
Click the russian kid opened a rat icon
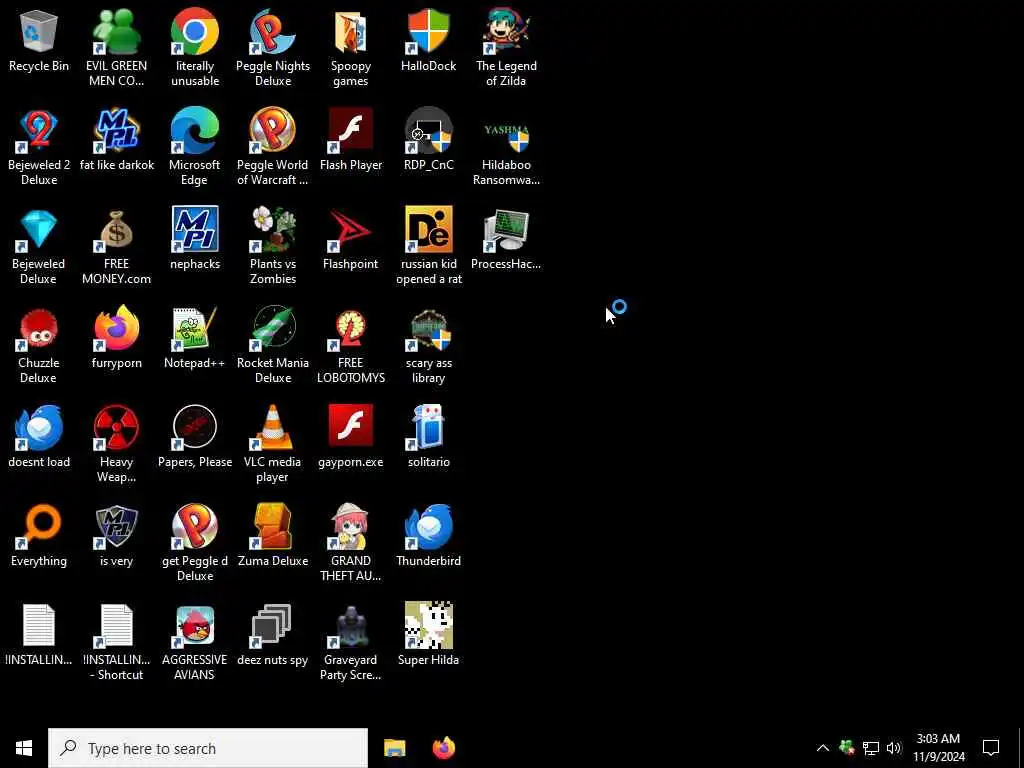click(x=428, y=230)
